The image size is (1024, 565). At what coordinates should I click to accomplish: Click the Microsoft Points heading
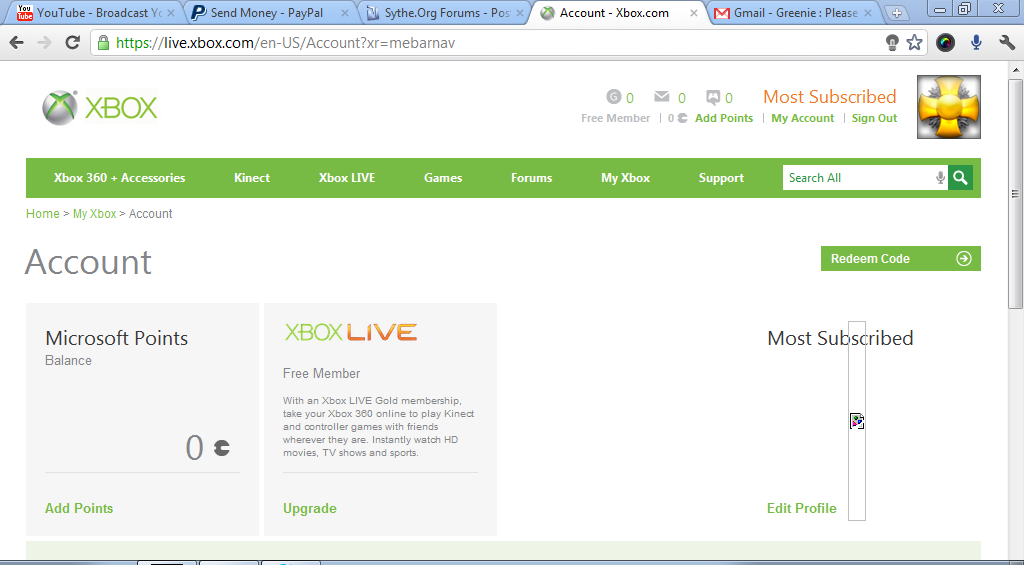pyautogui.click(x=116, y=338)
